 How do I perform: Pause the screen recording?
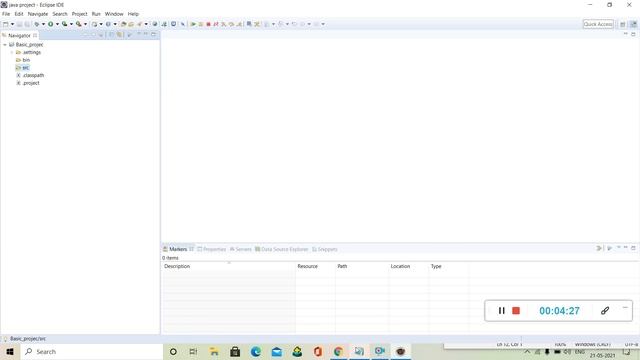coord(502,311)
